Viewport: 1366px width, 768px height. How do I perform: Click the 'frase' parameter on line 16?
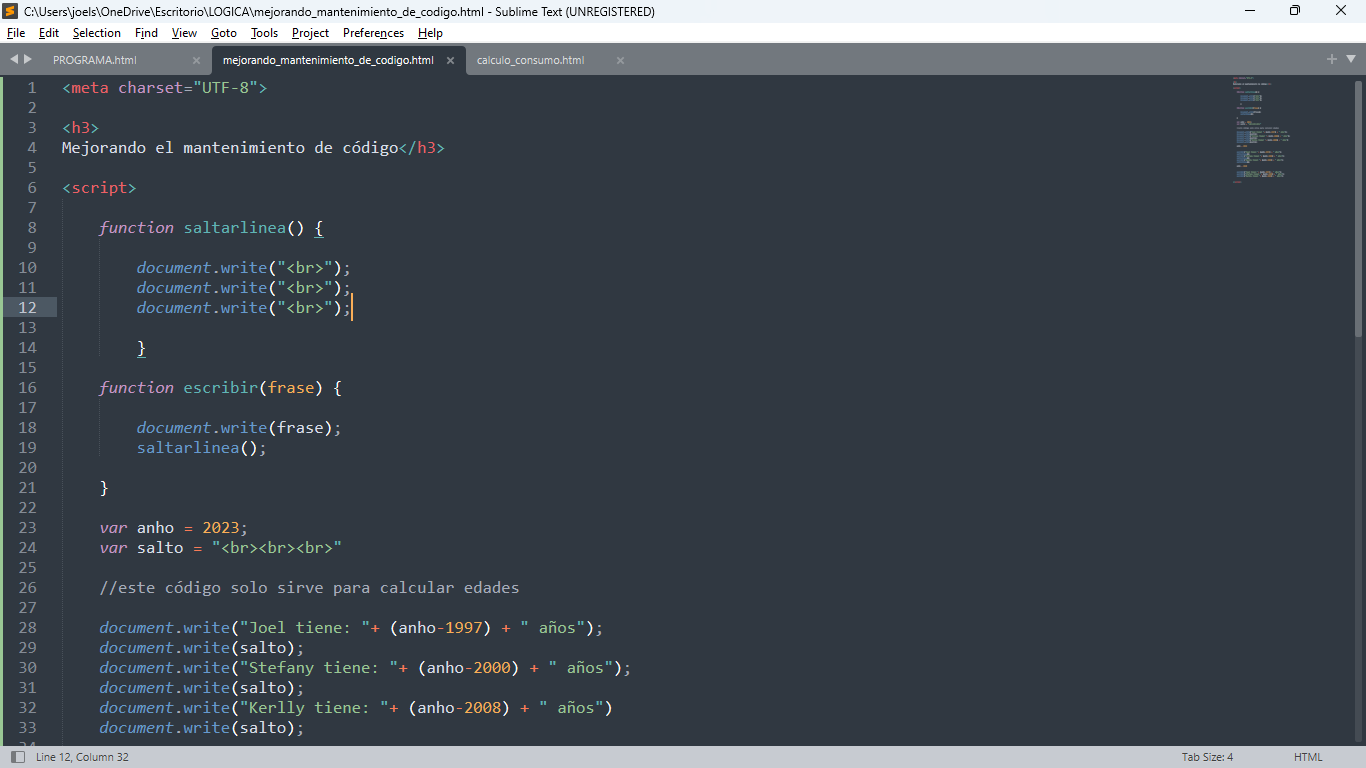click(x=291, y=388)
